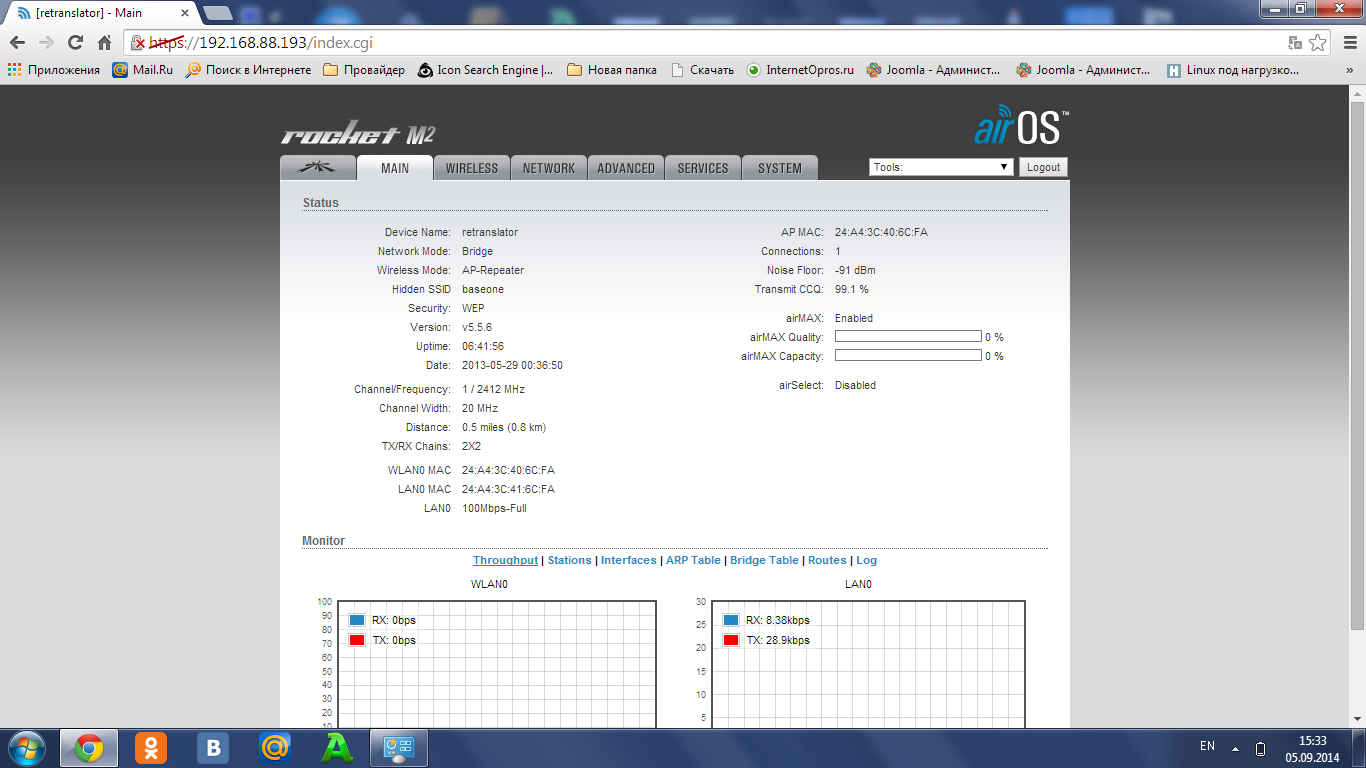This screenshot has height=768, width=1366.
Task: View the Log monitor link
Action: click(866, 561)
